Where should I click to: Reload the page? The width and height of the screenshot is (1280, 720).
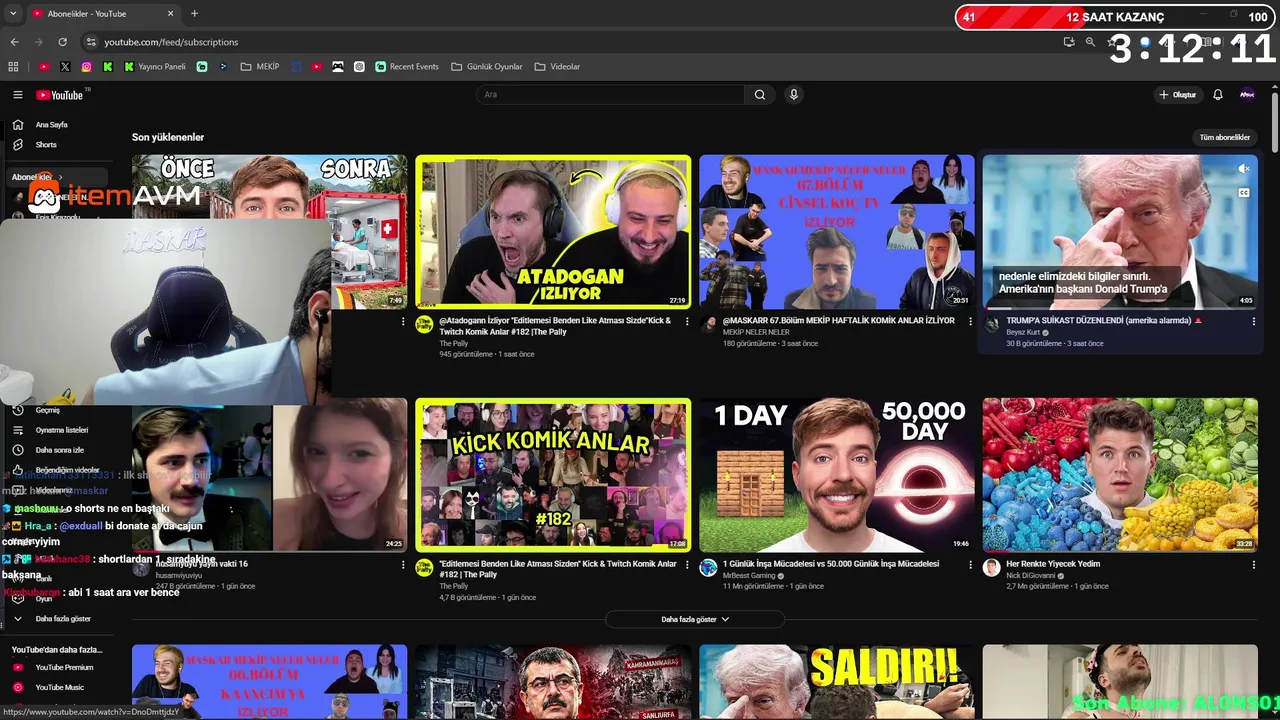coord(62,42)
